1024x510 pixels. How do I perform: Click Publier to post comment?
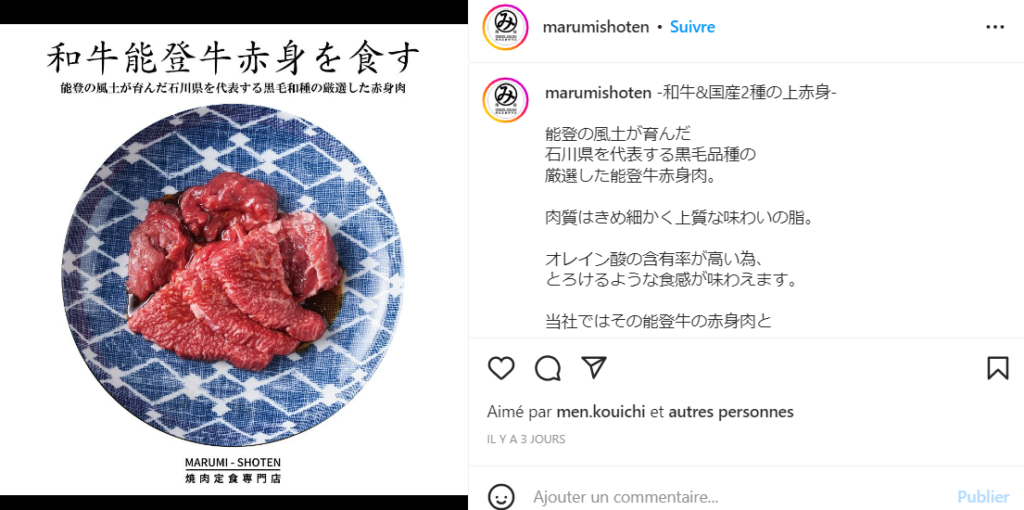pos(983,496)
